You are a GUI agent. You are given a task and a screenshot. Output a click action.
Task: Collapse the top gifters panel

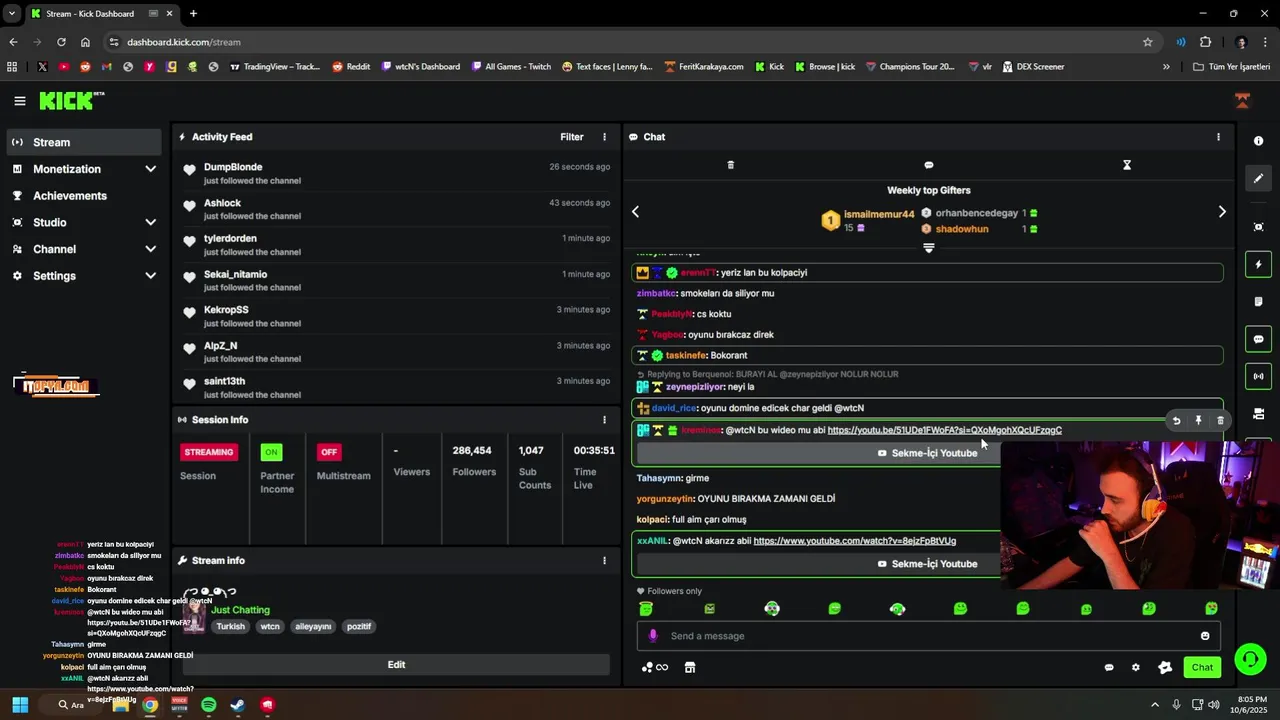pos(928,247)
